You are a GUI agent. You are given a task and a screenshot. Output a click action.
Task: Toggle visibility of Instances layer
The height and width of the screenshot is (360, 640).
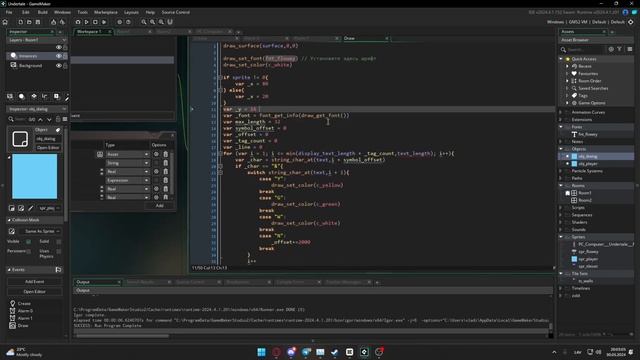click(x=59, y=56)
